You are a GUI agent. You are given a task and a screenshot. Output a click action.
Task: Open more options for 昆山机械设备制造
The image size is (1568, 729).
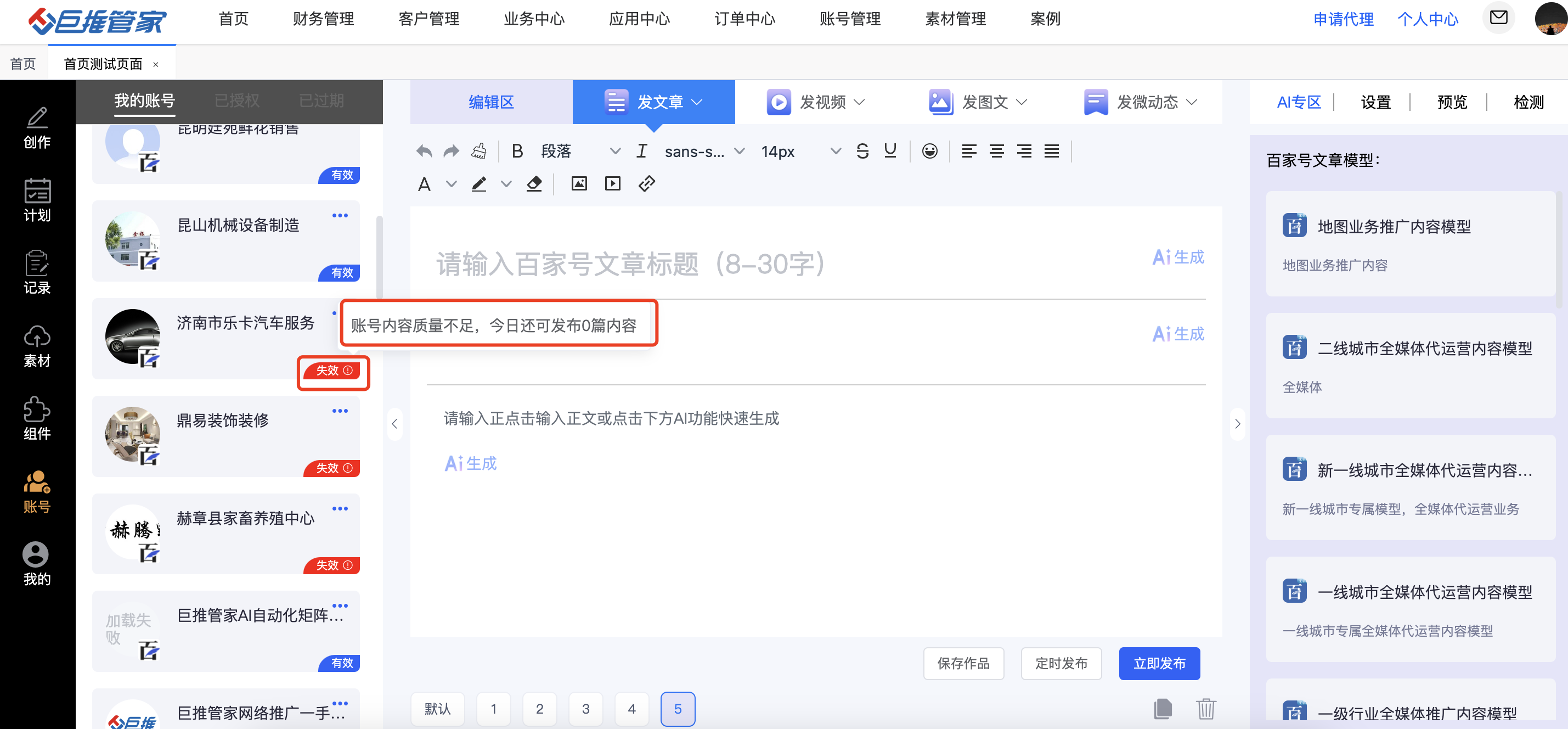point(340,216)
